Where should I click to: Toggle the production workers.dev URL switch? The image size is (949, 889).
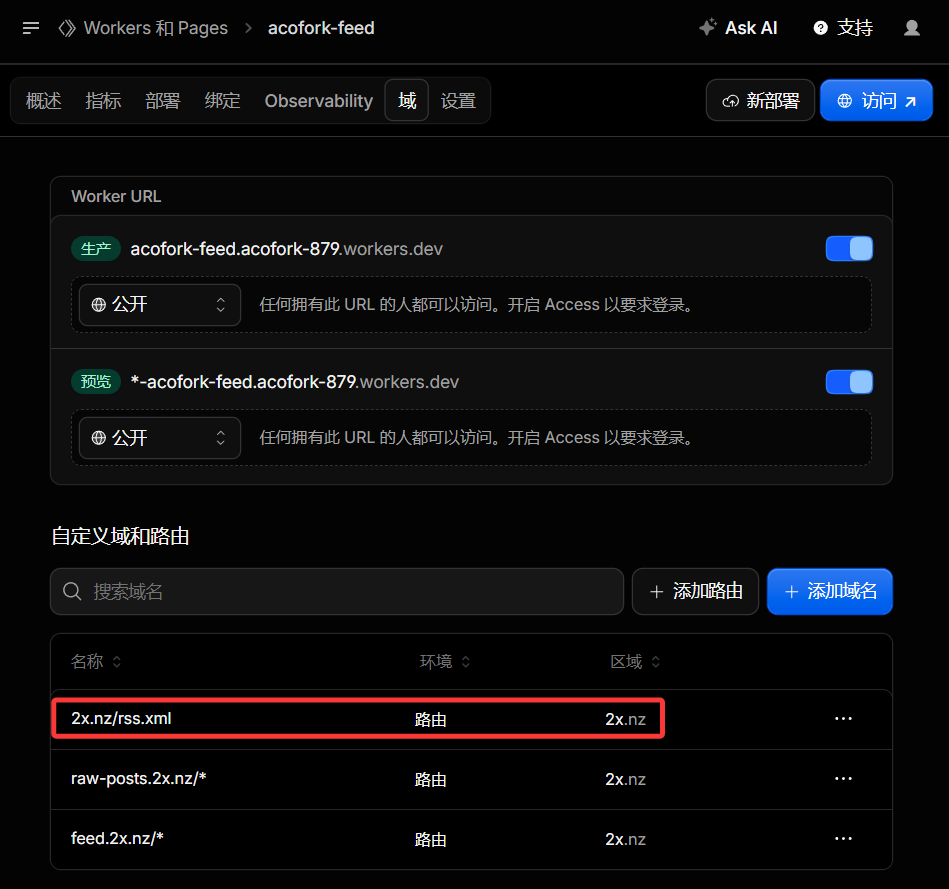[x=849, y=249]
